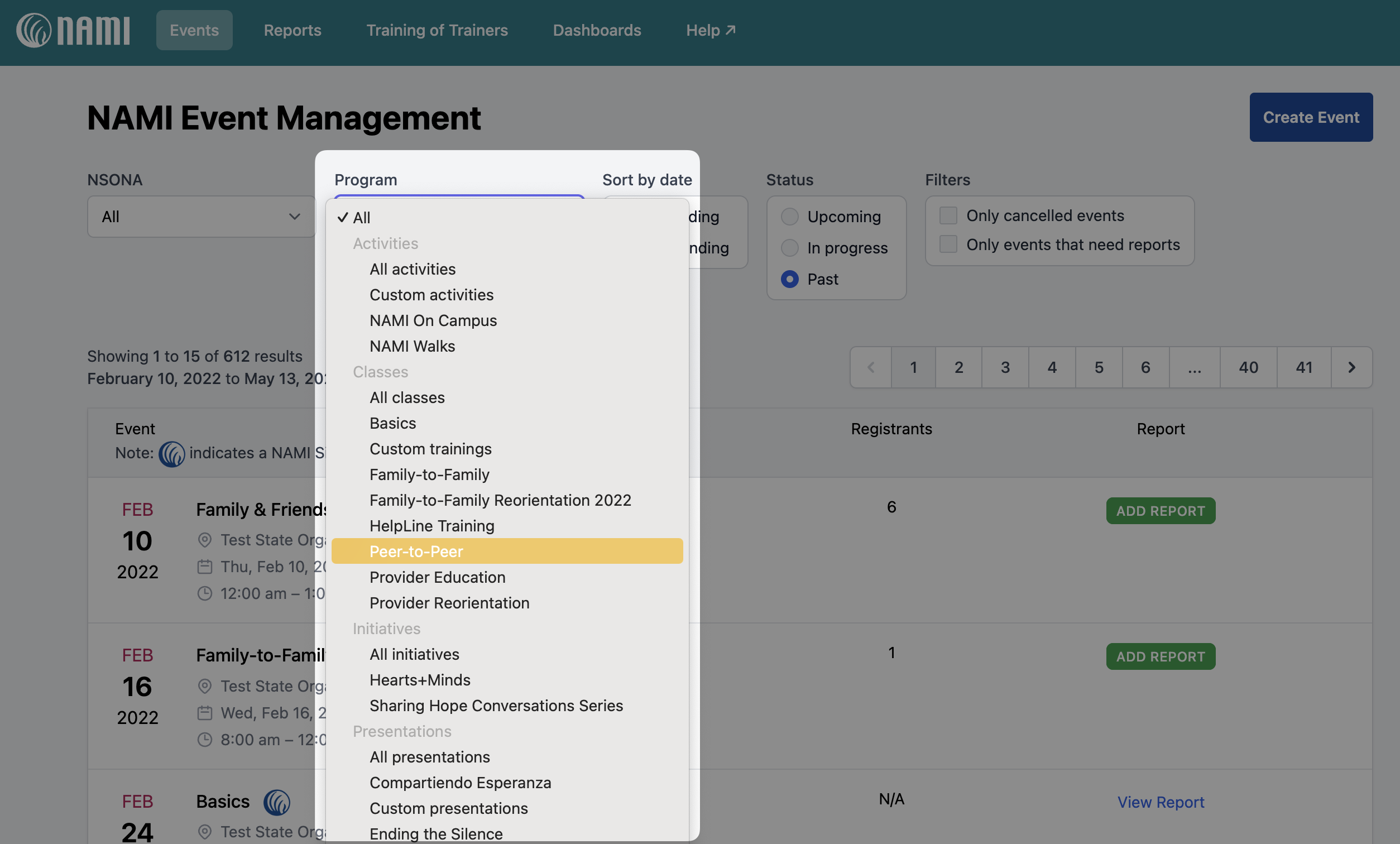The height and width of the screenshot is (844, 1400).
Task: Click the Create Event button
Action: [1311, 117]
